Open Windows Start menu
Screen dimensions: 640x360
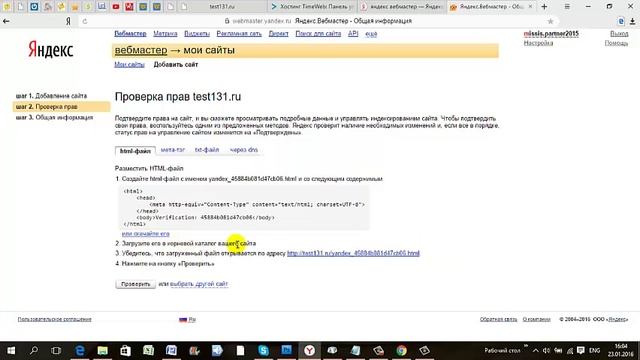[11, 350]
